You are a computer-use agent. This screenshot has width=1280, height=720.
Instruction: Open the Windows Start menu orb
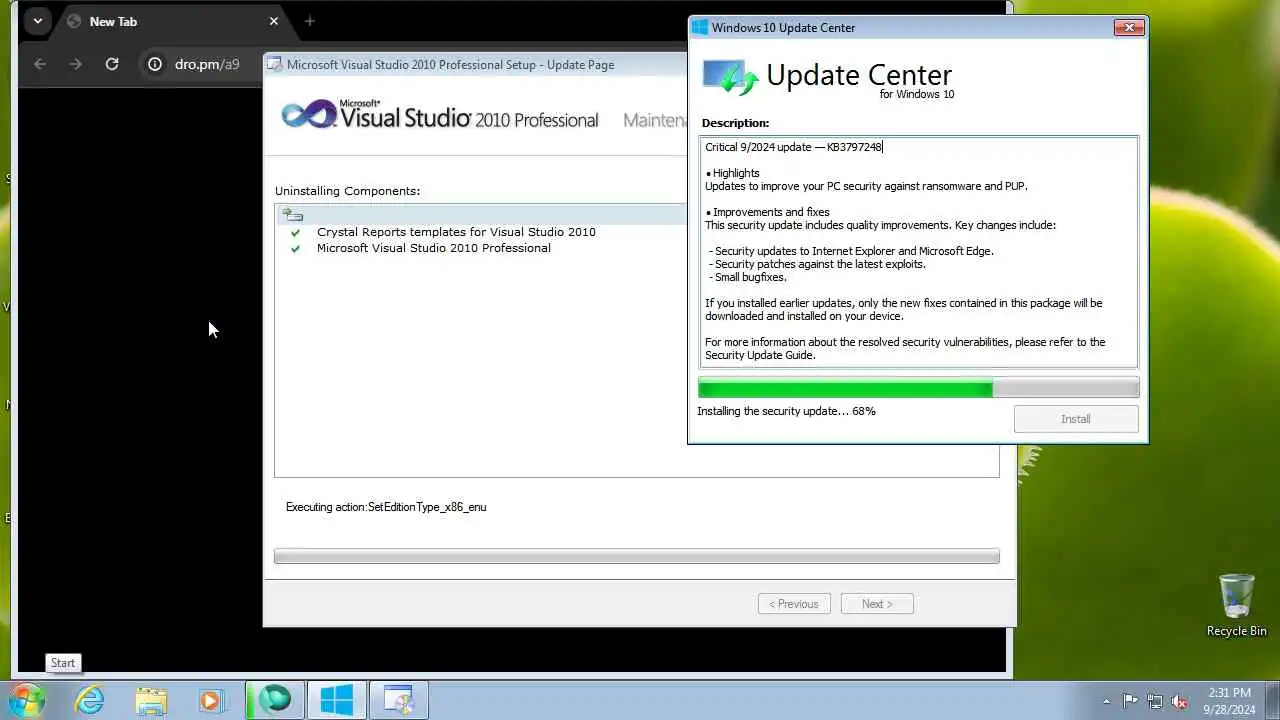click(x=27, y=700)
